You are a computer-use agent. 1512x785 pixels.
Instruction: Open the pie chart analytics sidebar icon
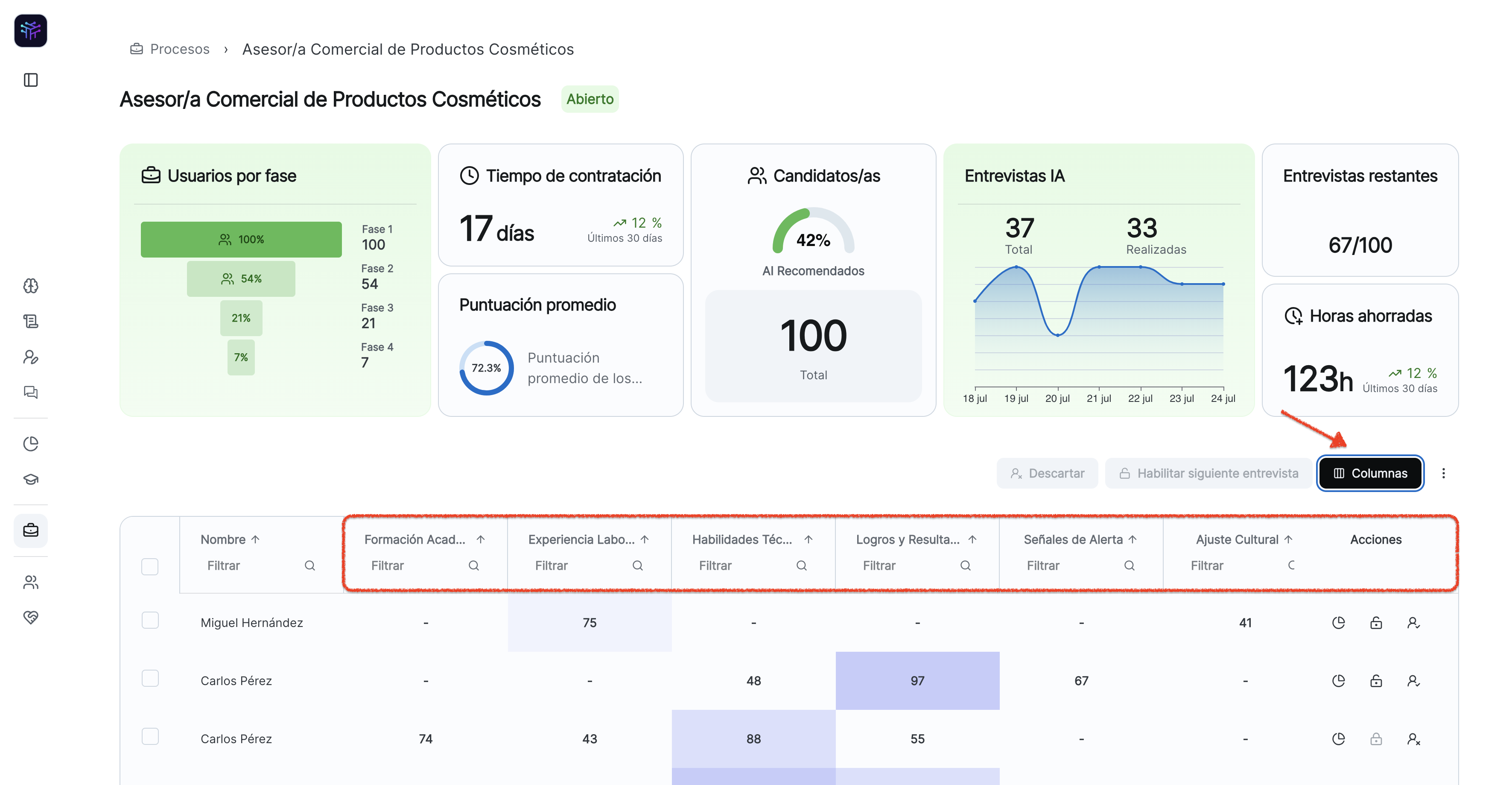point(31,444)
